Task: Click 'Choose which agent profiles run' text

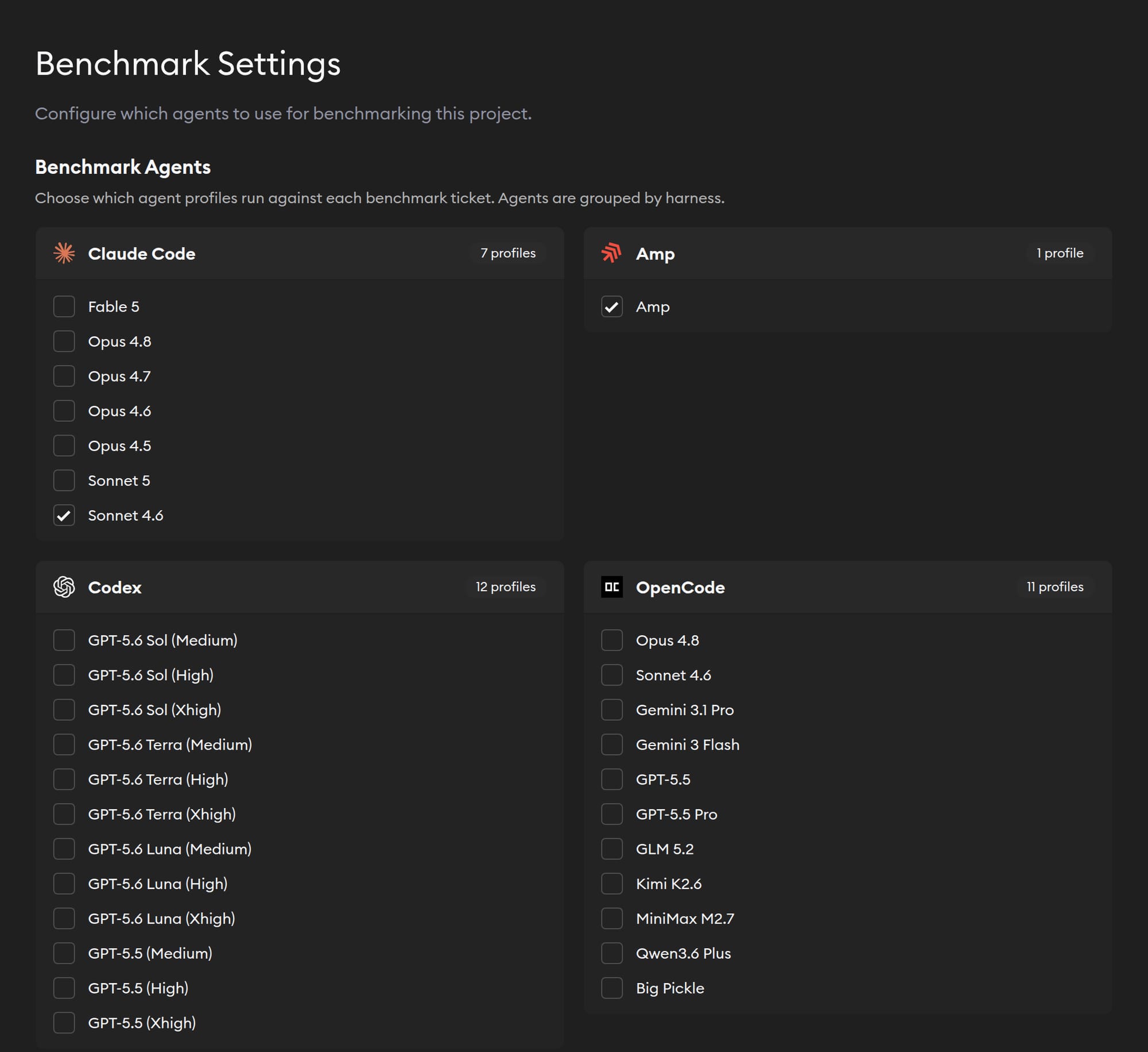Action: click(379, 198)
